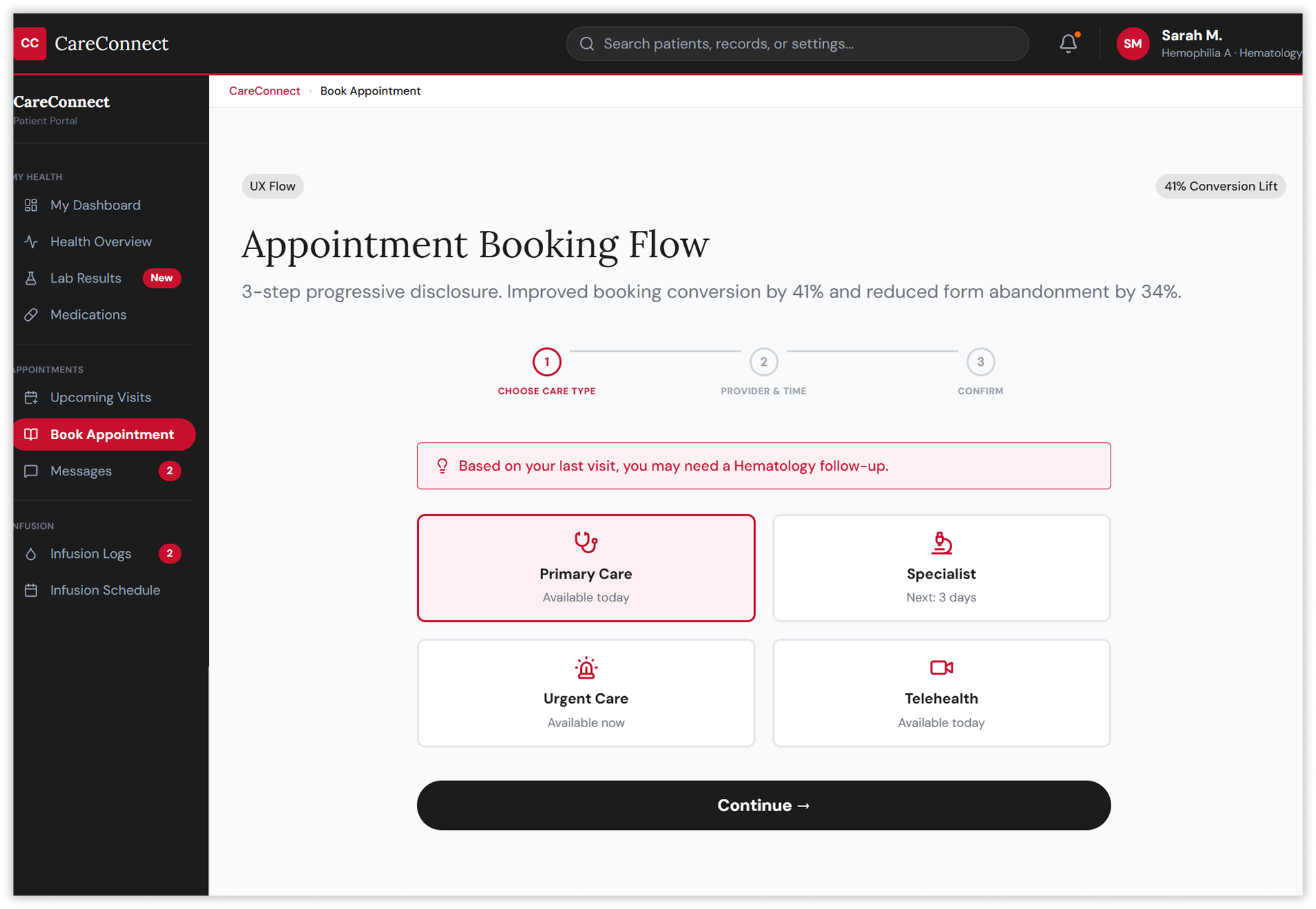
Task: Choose the Telehealth care type card
Action: click(x=941, y=693)
